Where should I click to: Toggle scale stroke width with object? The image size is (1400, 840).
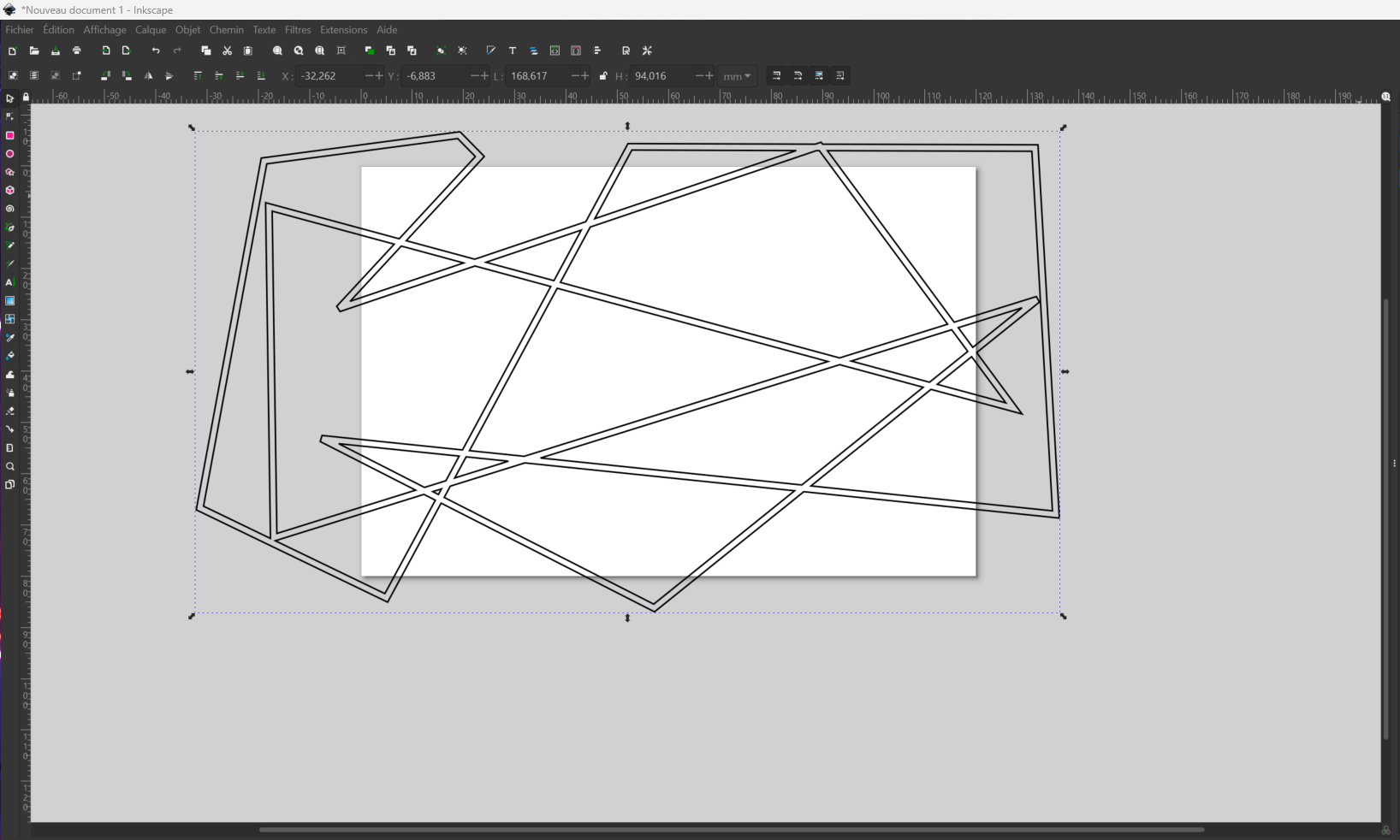tap(777, 76)
